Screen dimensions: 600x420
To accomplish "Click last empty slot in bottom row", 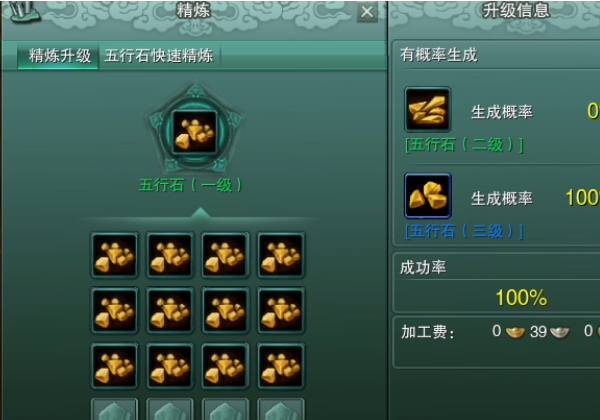I will (281, 409).
